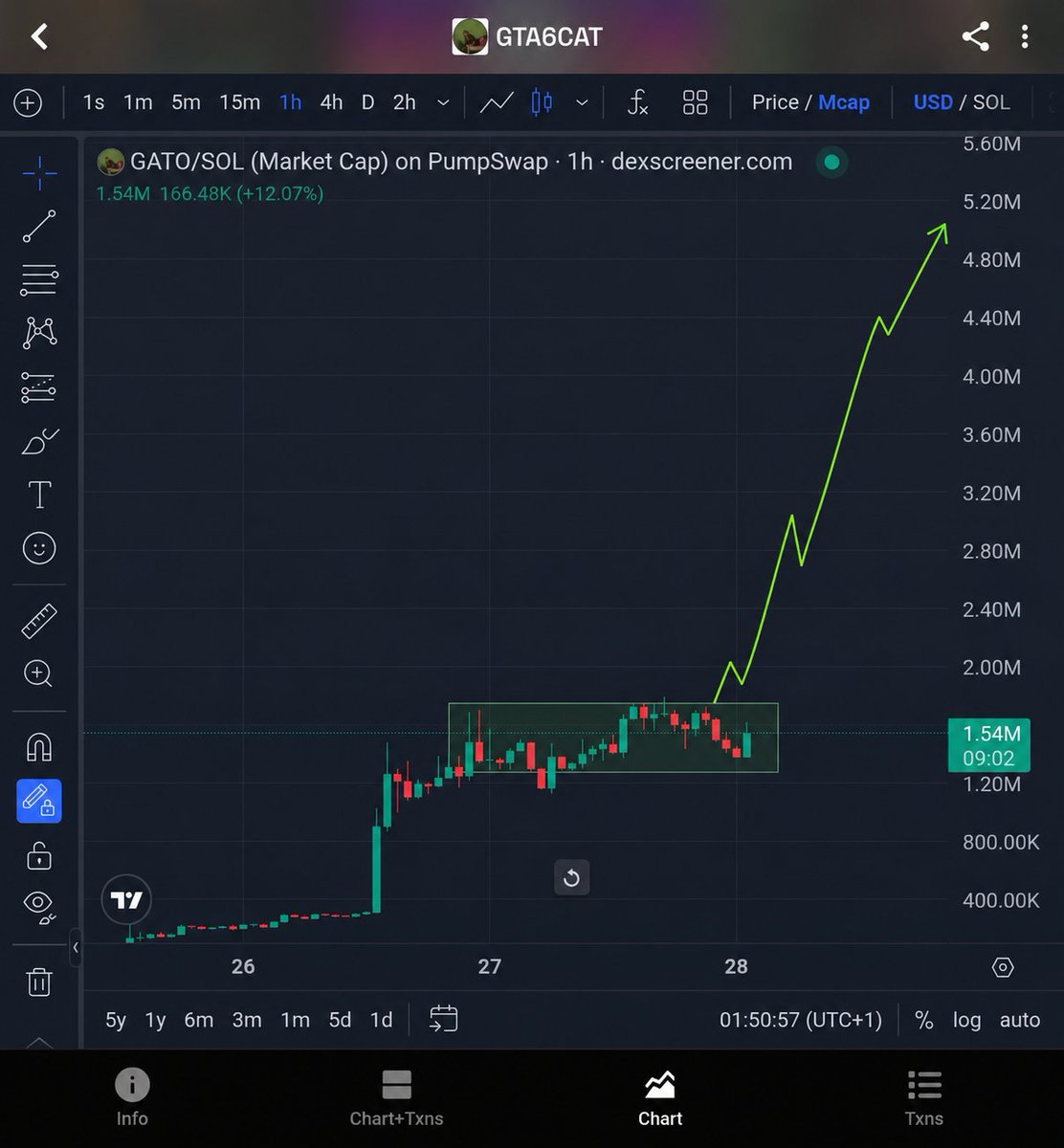The height and width of the screenshot is (1148, 1064).
Task: Select the 1m timeframe in the top bar
Action: pyautogui.click(x=138, y=102)
